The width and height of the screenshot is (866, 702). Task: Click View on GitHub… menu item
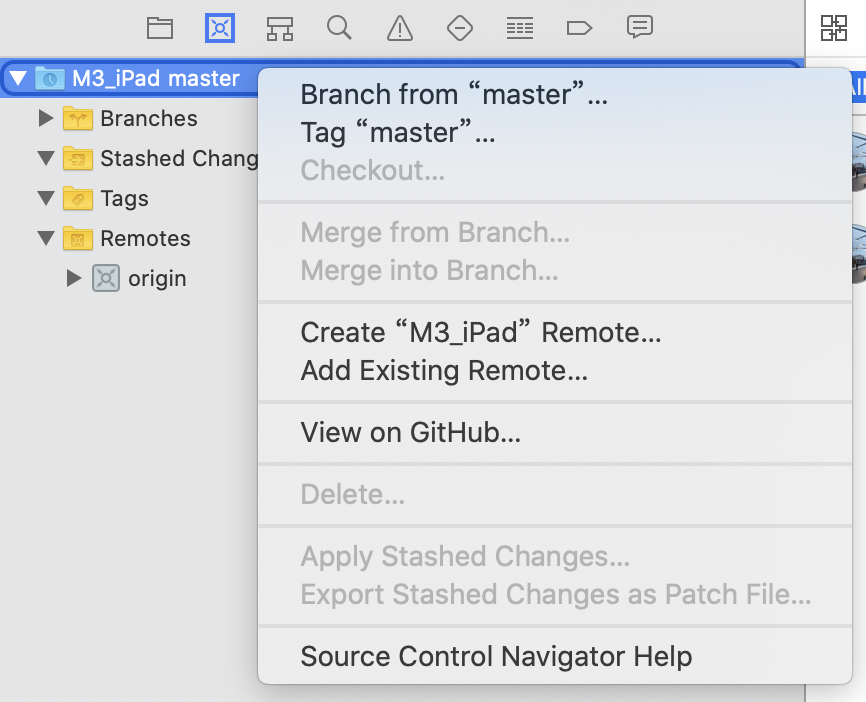pyautogui.click(x=410, y=432)
